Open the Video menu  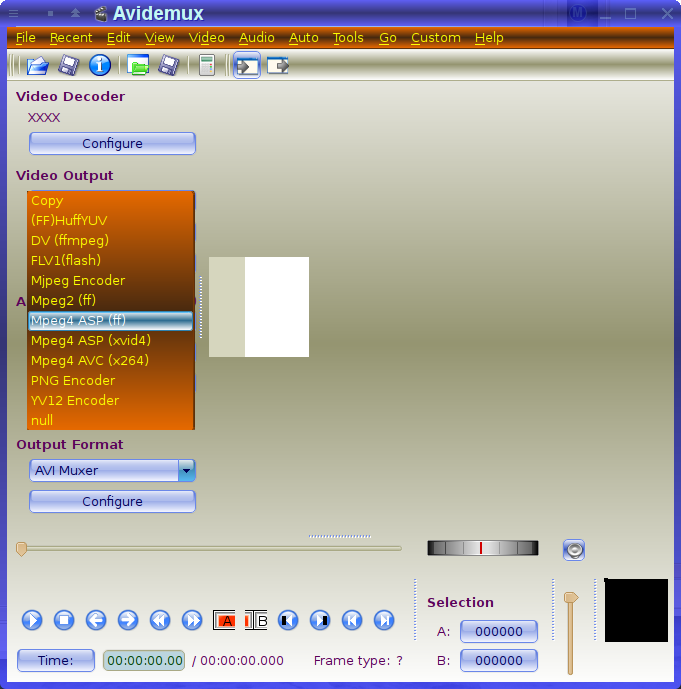click(206, 38)
